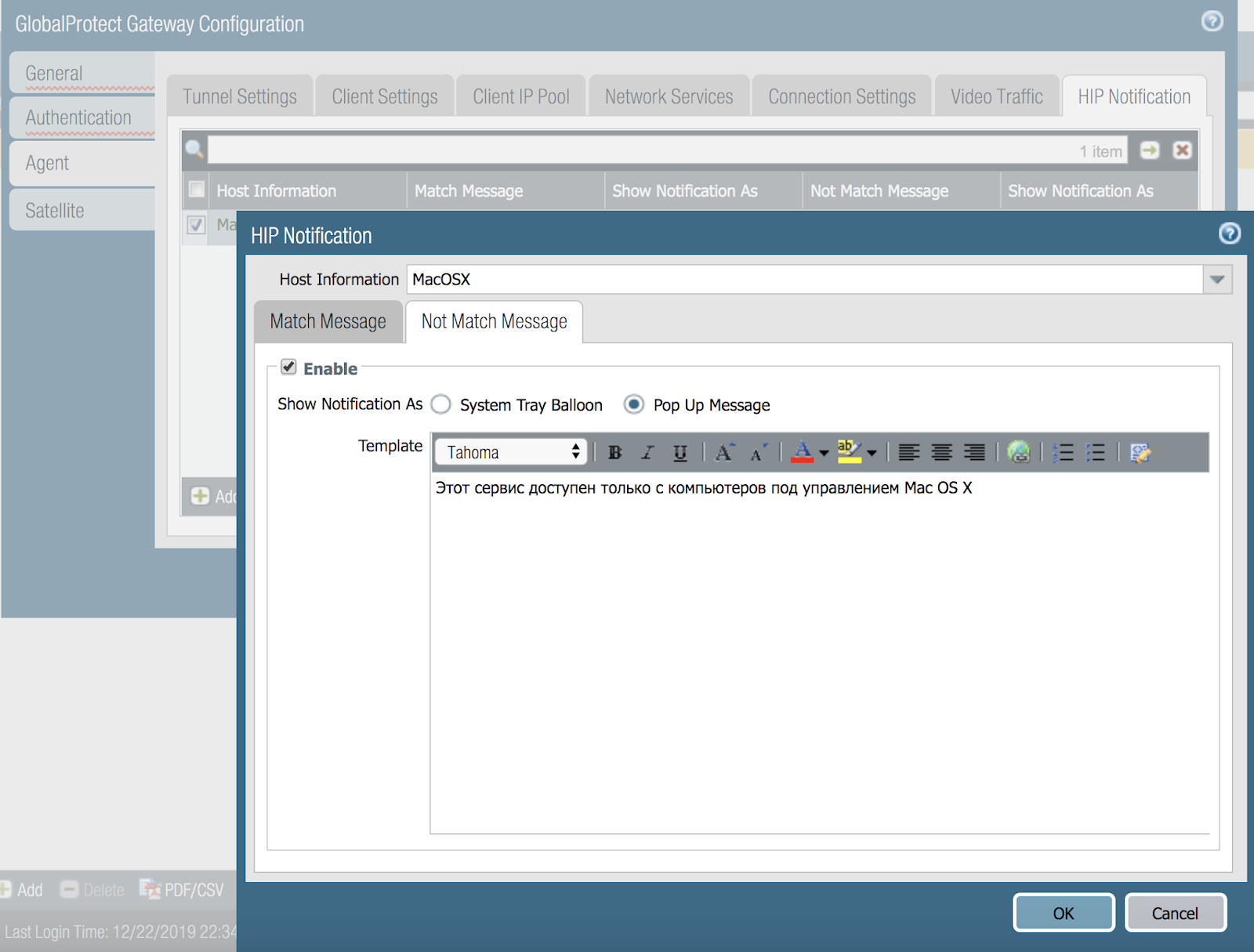Insert a numbered list
Viewport: 1254px width, 952px height.
click(1063, 452)
